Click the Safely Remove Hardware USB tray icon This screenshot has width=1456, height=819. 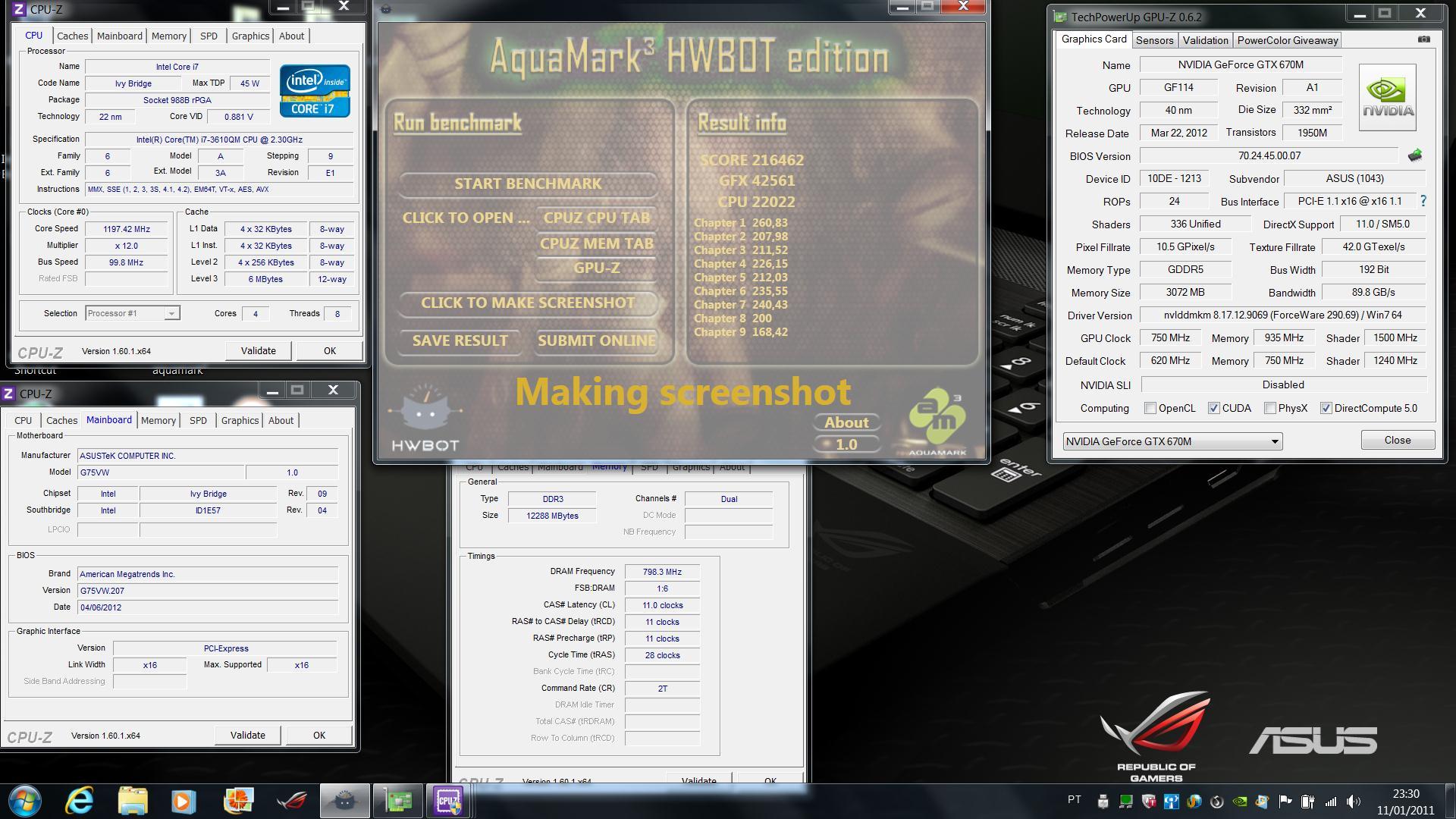(1103, 801)
